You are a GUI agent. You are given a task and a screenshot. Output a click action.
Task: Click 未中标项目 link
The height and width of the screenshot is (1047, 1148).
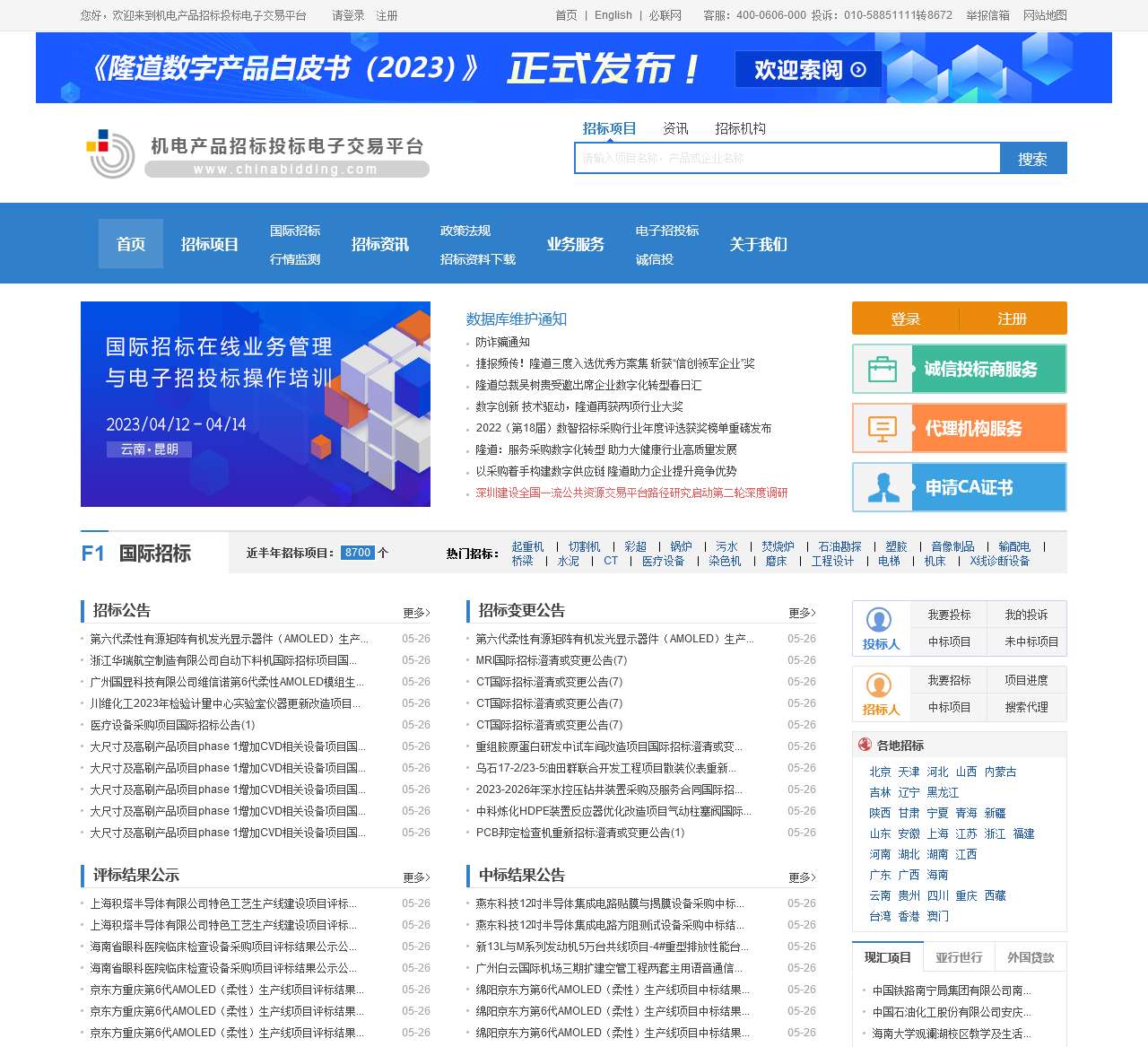click(1031, 641)
